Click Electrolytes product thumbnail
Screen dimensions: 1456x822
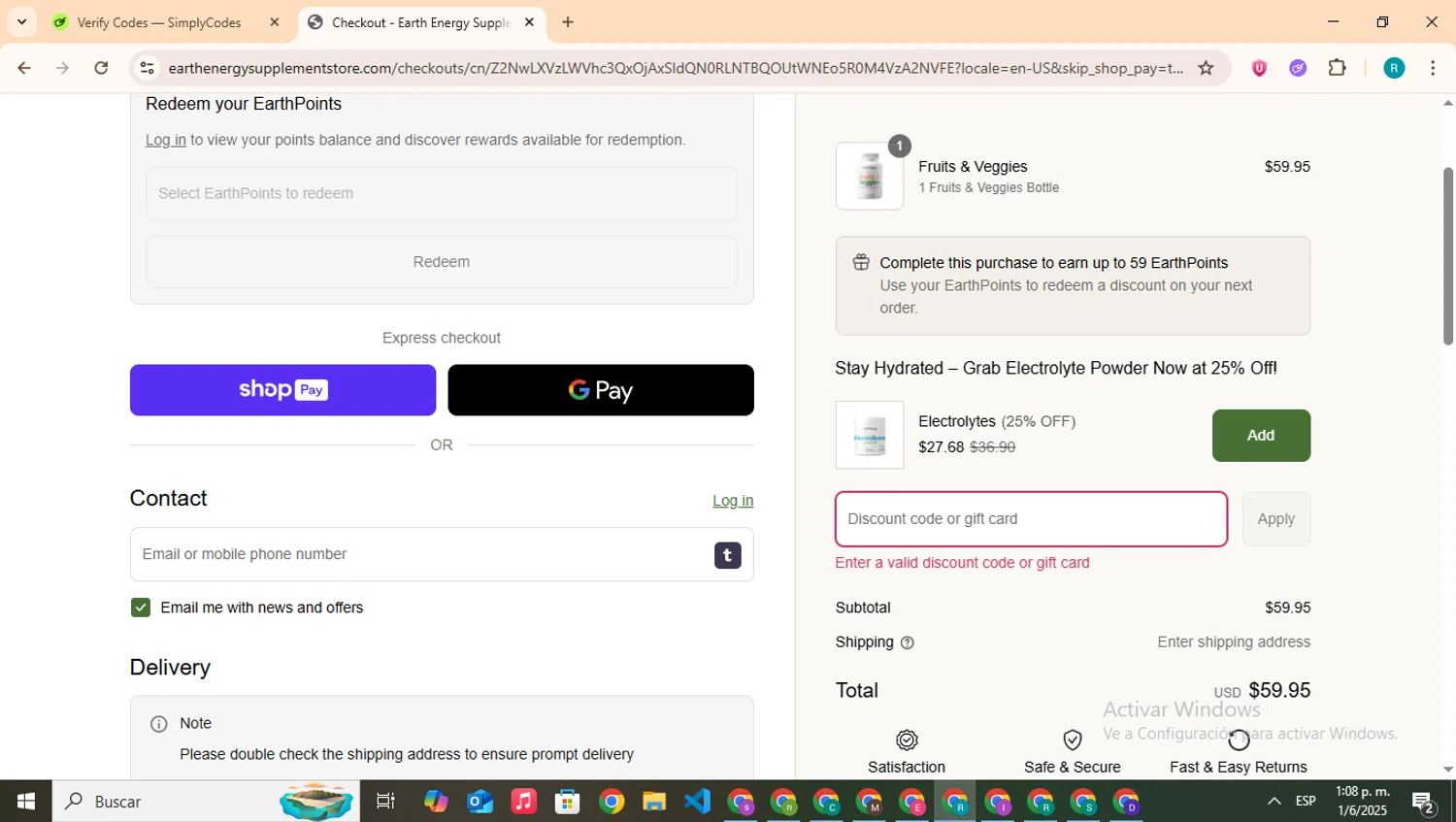[x=870, y=435]
